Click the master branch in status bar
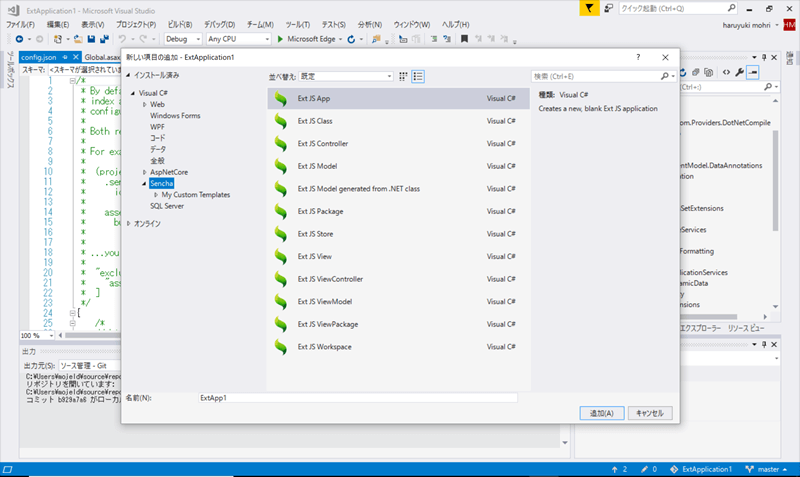Image resolution: width=800 pixels, height=477 pixels. pos(766,469)
